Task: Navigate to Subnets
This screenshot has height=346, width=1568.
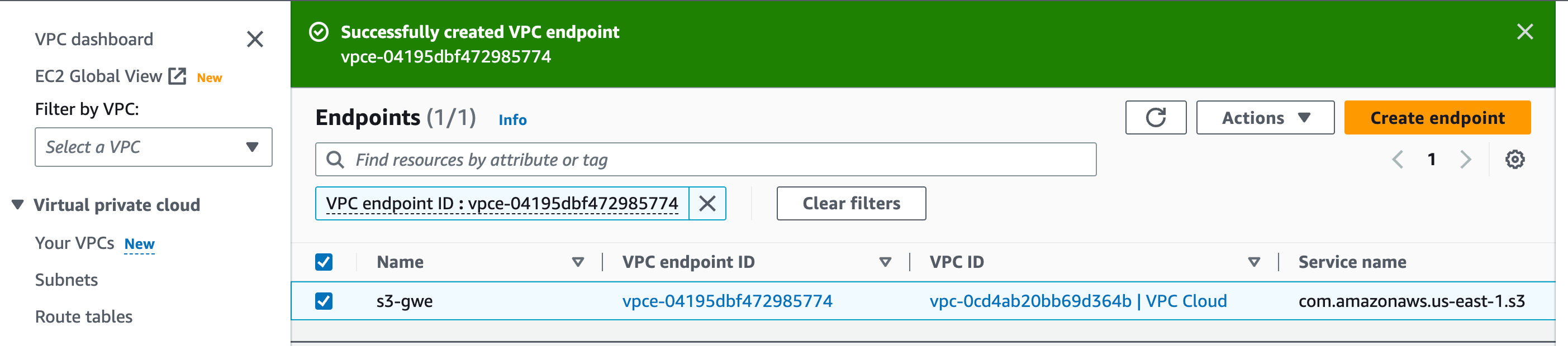Action: pos(67,279)
